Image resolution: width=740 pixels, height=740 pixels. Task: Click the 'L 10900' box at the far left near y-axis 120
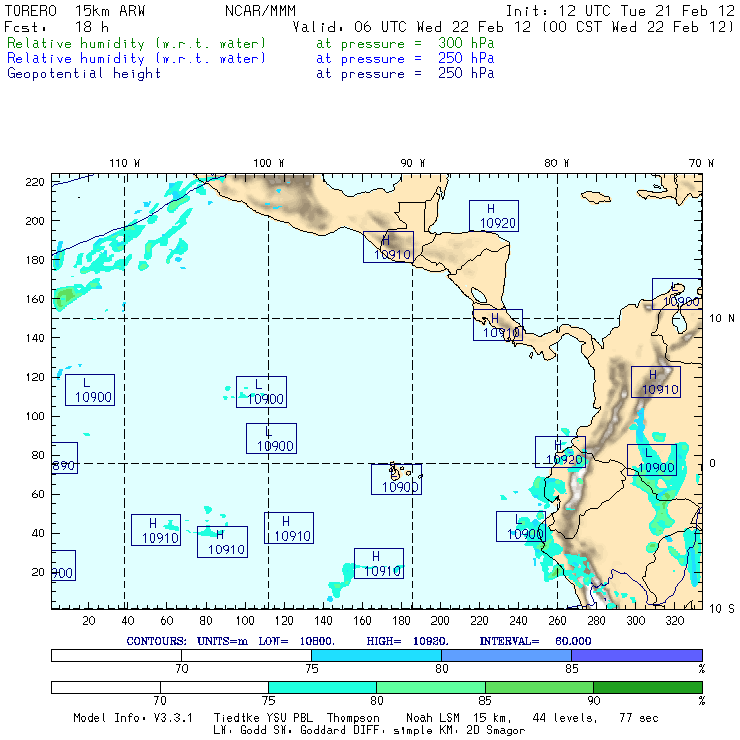coord(90,390)
